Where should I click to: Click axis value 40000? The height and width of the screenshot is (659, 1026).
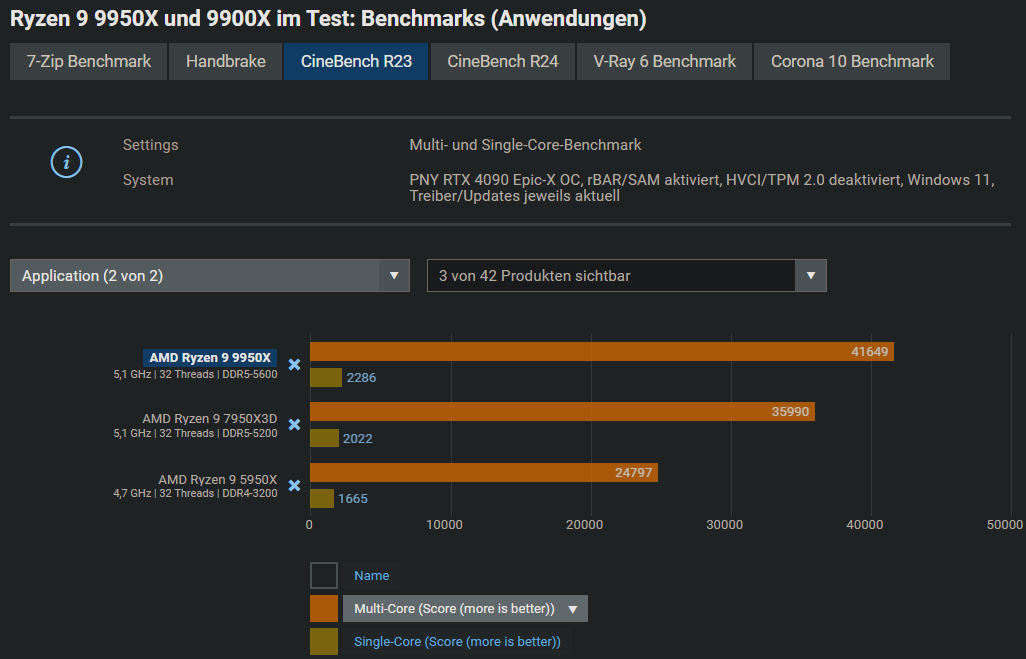click(x=864, y=525)
